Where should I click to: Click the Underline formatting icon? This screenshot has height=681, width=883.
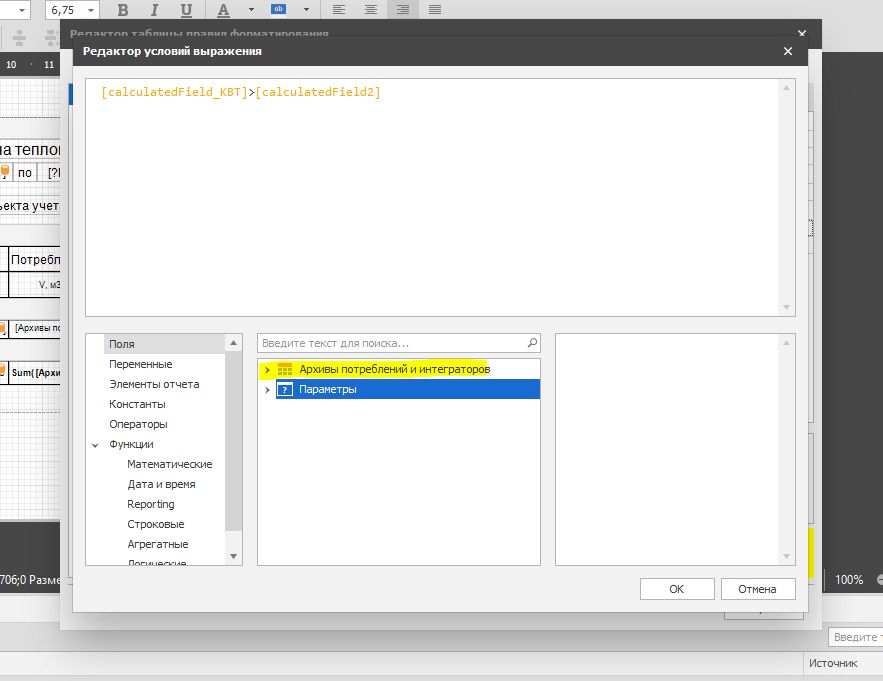(x=186, y=10)
